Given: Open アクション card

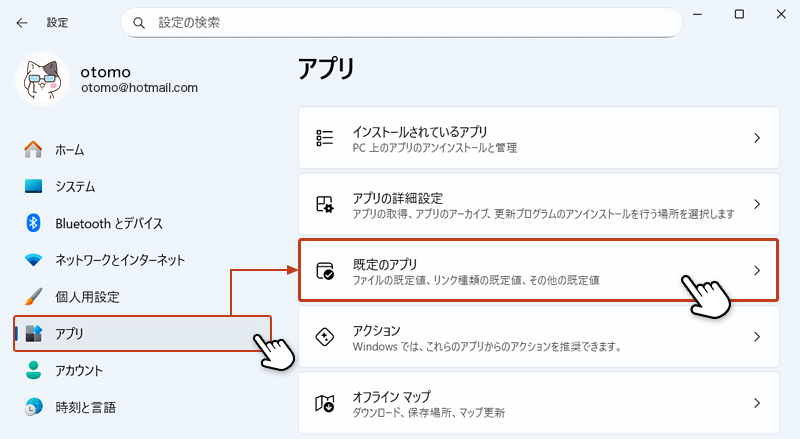Looking at the screenshot, I should click(539, 337).
